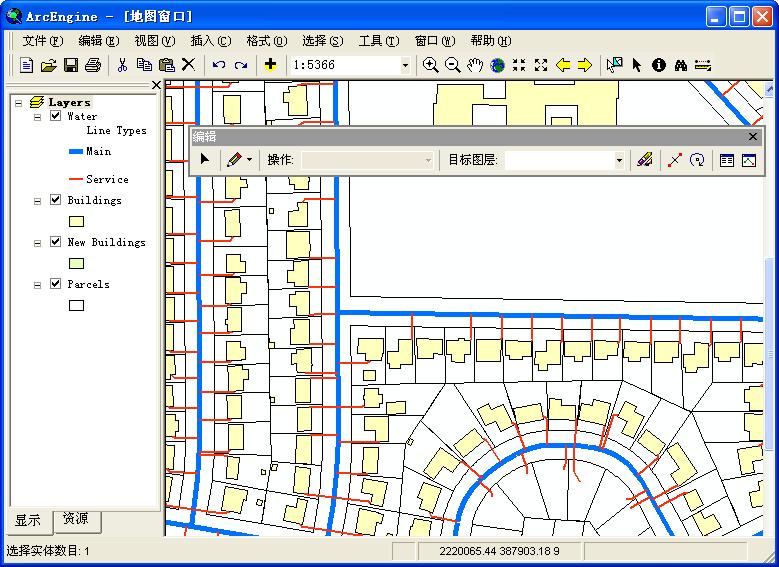
Task: Redo the last undone action
Action: pos(241,65)
